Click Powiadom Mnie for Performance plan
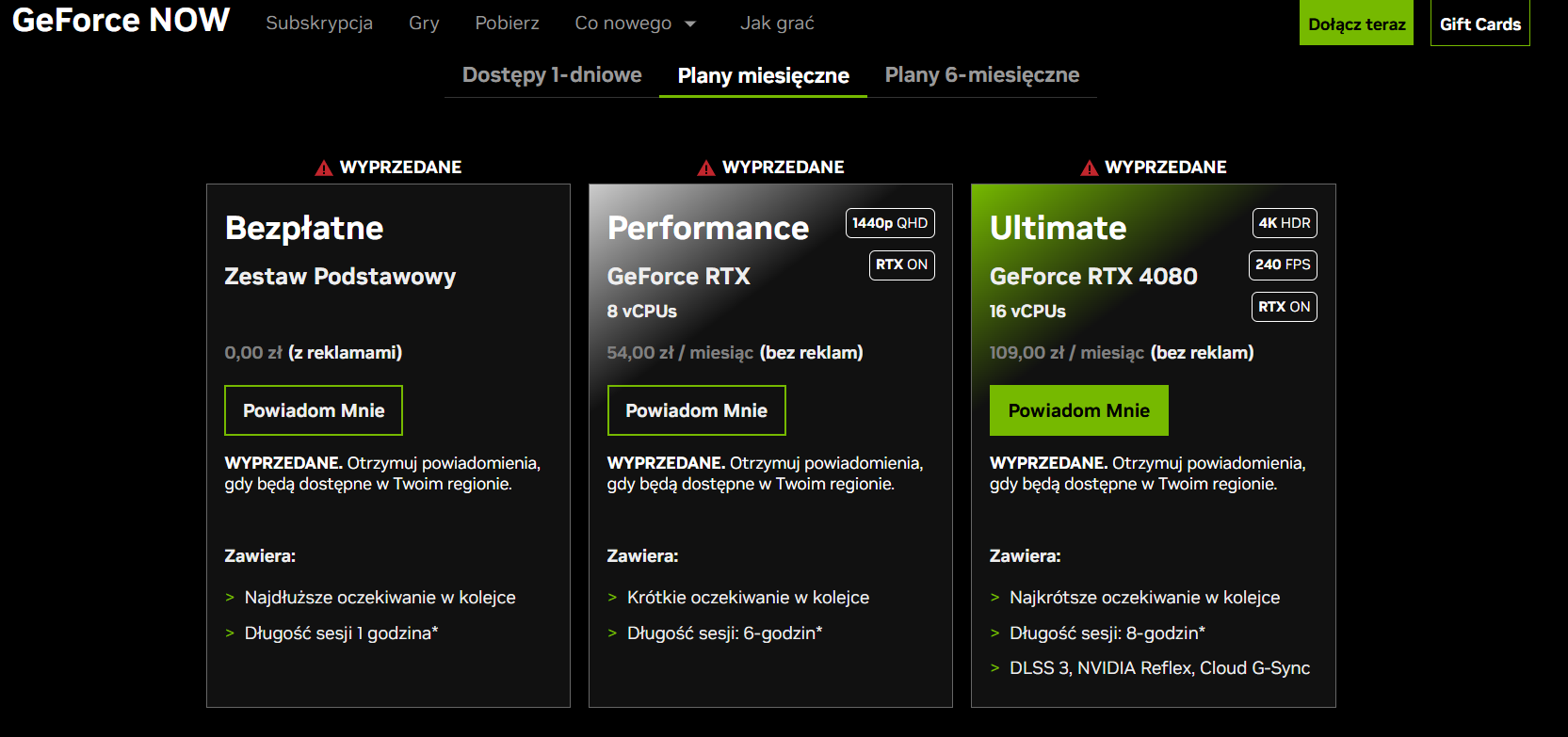Image resolution: width=1568 pixels, height=737 pixels. 697,410
